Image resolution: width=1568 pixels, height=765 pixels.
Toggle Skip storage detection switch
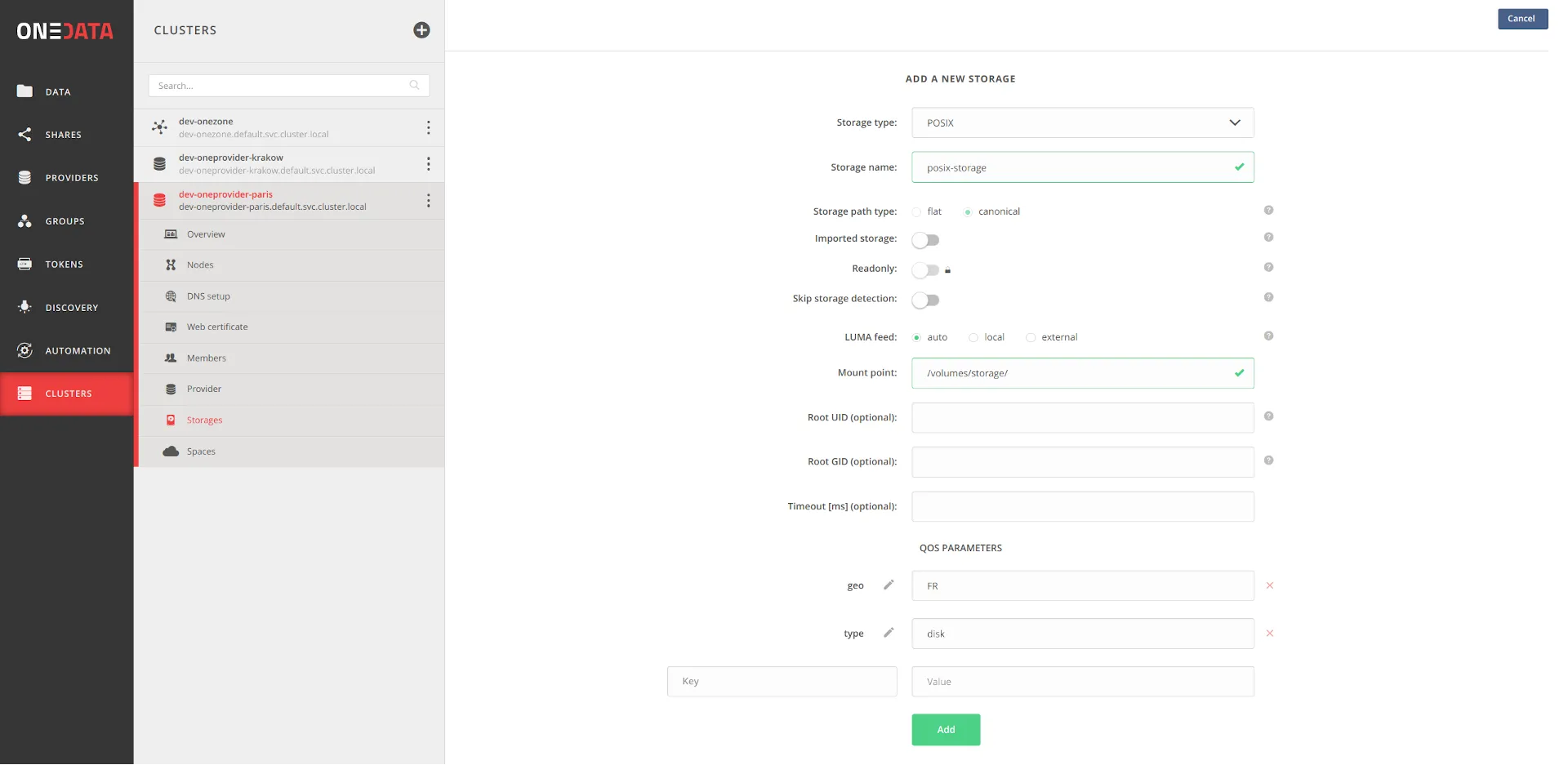(x=925, y=300)
